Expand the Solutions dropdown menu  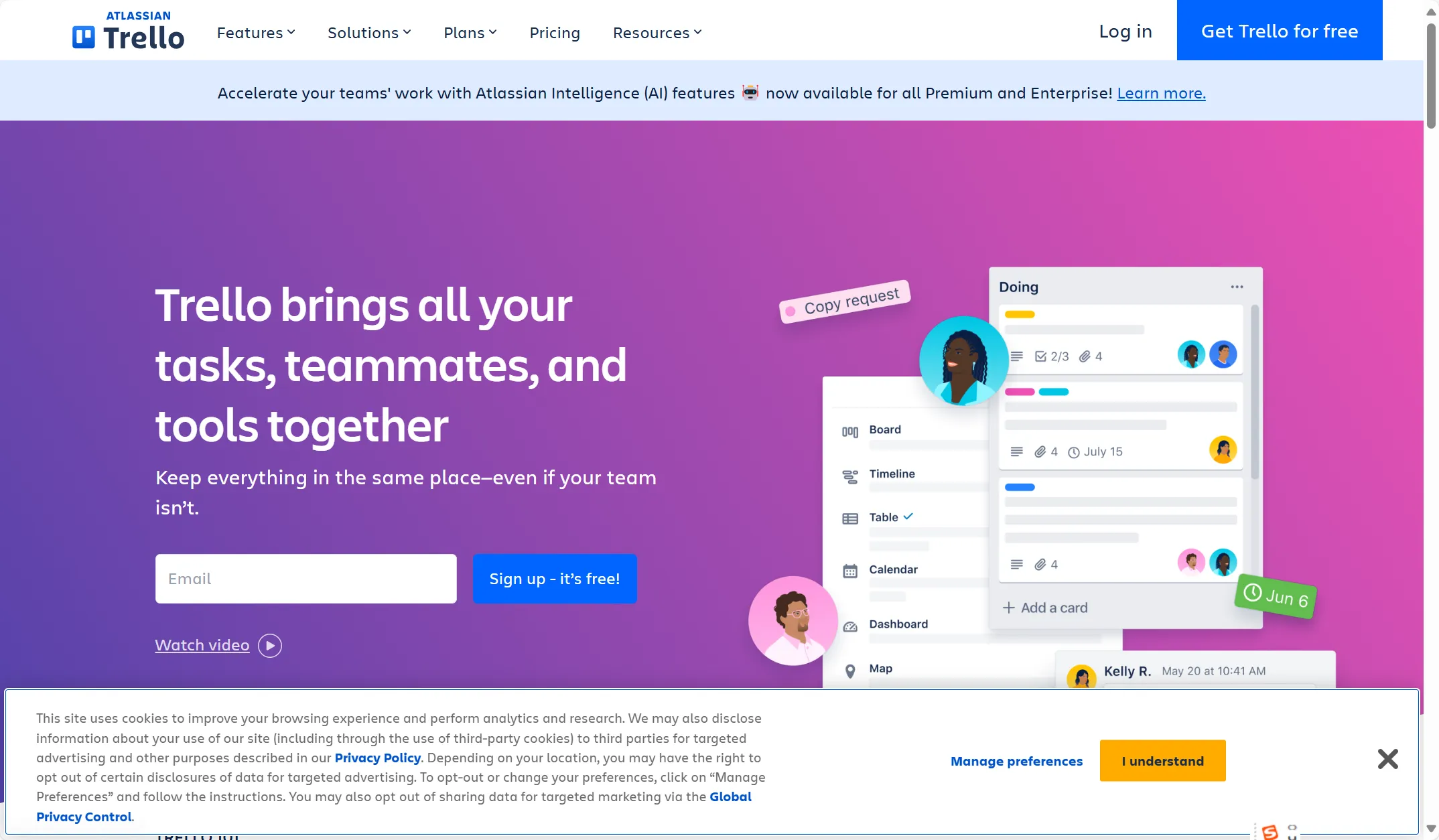(370, 32)
